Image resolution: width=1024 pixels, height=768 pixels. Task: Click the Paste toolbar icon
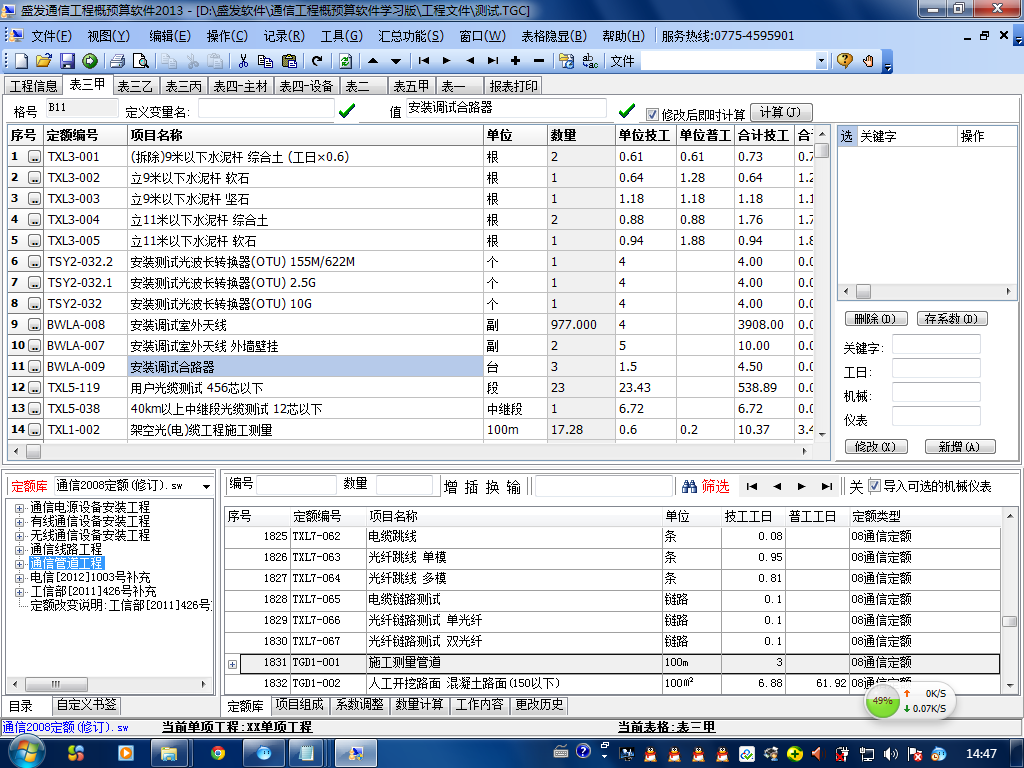tap(290, 61)
